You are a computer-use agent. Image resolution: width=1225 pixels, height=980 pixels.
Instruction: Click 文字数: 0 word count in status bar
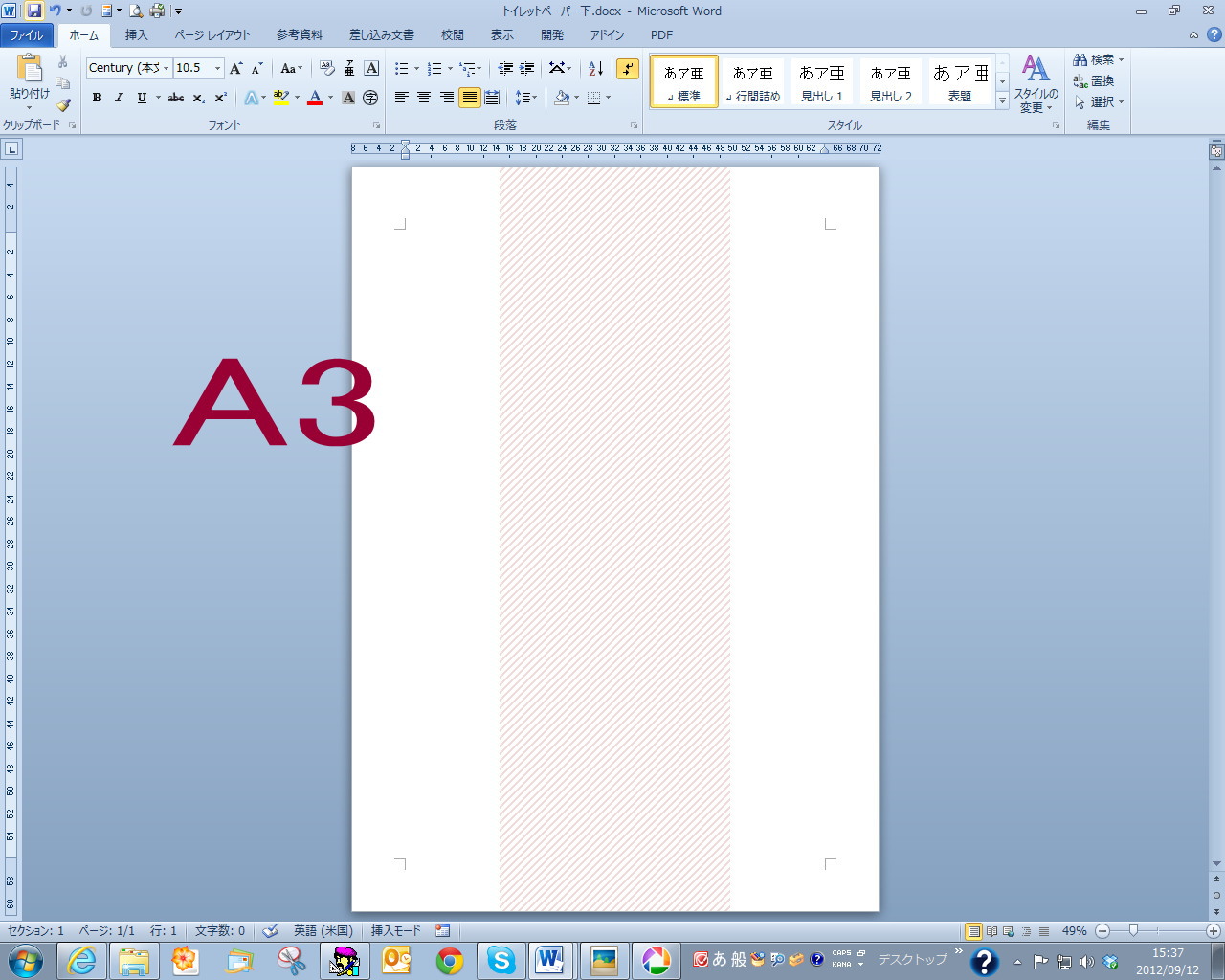[220, 930]
